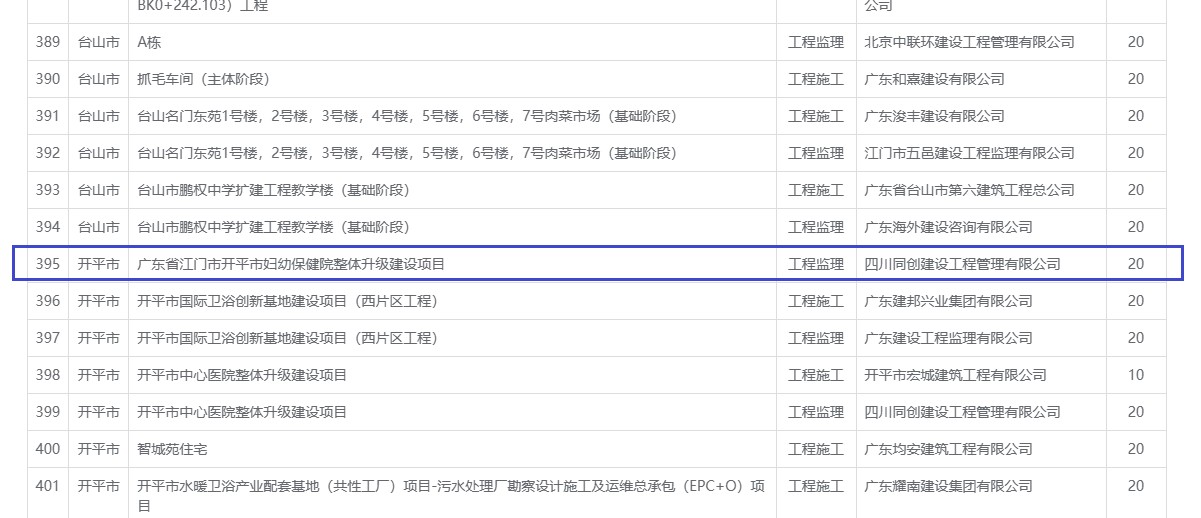The image size is (1201, 518).
Task: Select 四川同创建设工程管理有限公司 in row 399
Action: [962, 412]
